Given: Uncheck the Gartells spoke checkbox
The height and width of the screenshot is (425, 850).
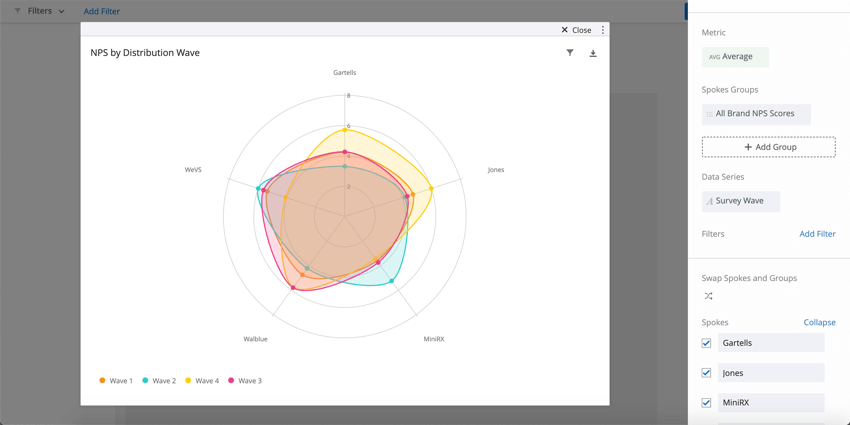Looking at the screenshot, I should click(707, 343).
